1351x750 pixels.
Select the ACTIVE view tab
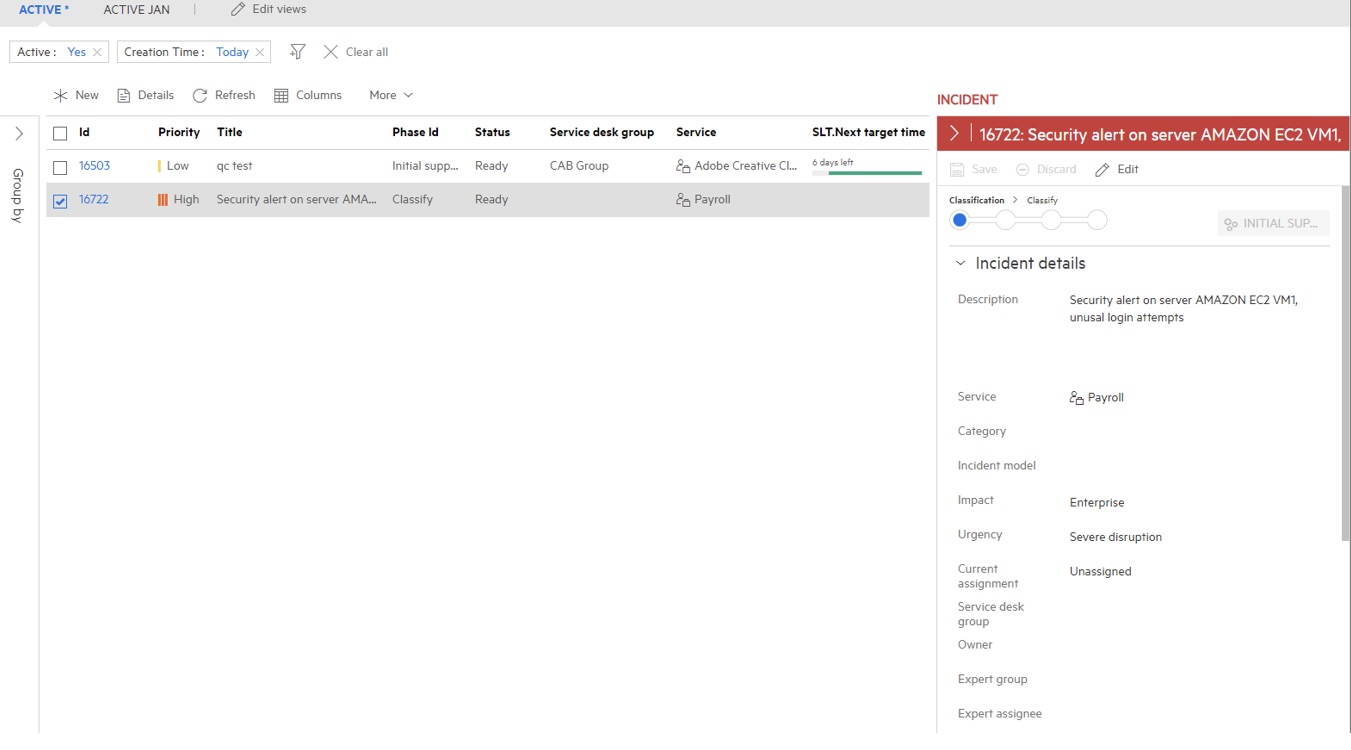click(42, 8)
